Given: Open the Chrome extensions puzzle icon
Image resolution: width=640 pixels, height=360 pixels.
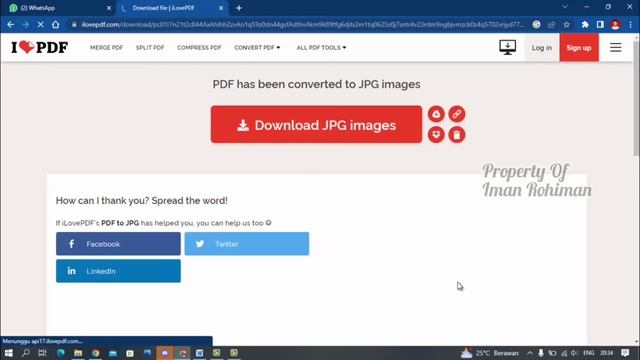Looking at the screenshot, I should point(585,24).
